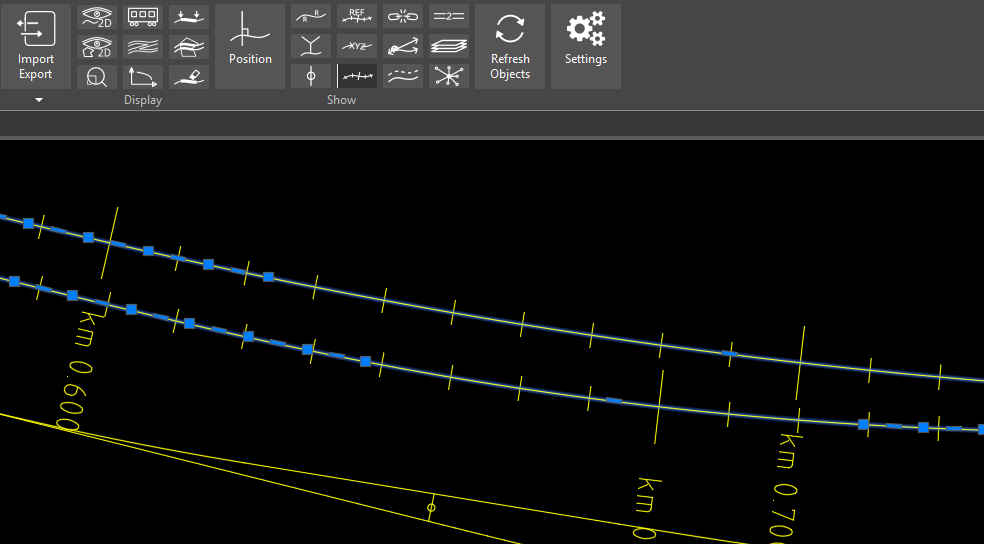Open the Position tool
The height and width of the screenshot is (544, 984).
pos(250,45)
